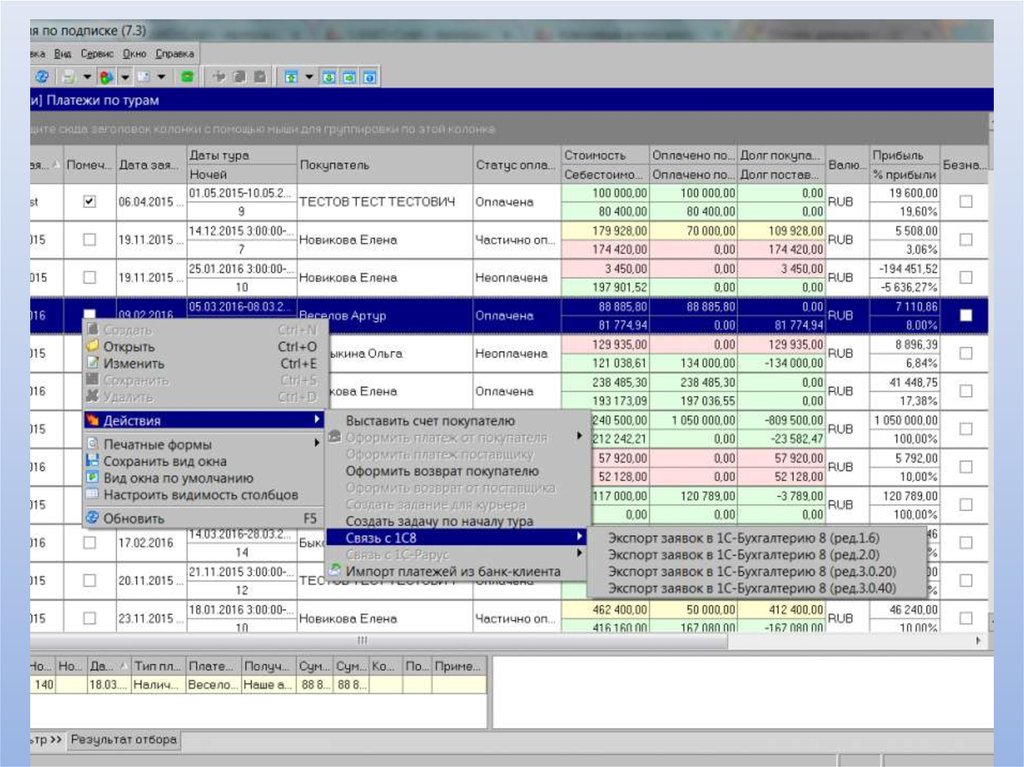This screenshot has height=767, width=1024.
Task: Click the -194 451,52 profit cell
Action: (x=904, y=269)
